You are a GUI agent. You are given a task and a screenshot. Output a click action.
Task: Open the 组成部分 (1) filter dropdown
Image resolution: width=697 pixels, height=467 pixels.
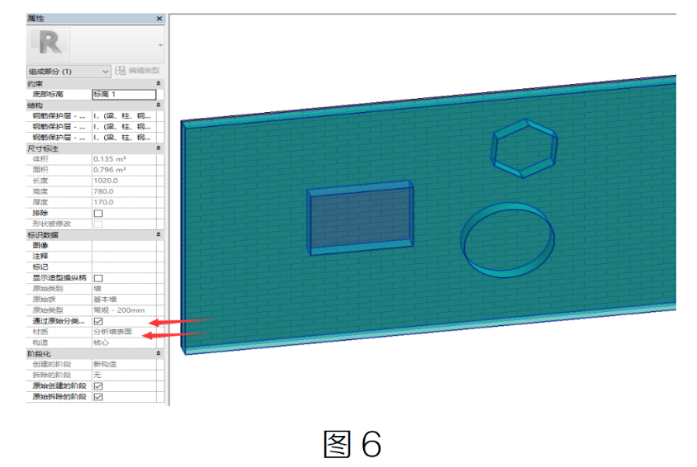pos(68,71)
